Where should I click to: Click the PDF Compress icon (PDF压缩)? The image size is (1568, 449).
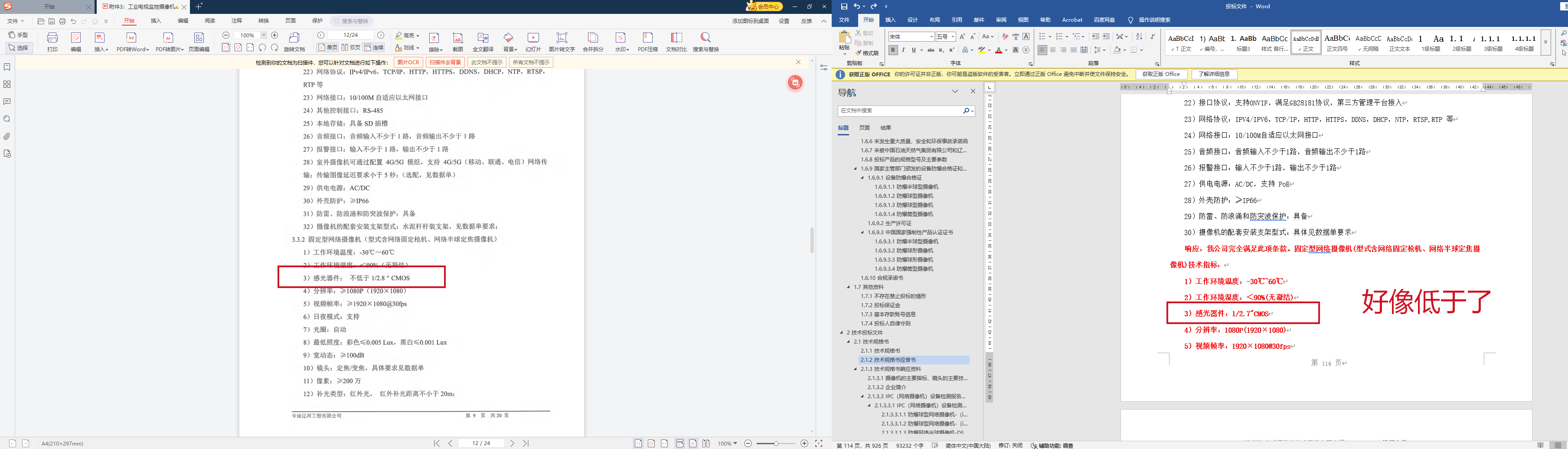[x=648, y=41]
